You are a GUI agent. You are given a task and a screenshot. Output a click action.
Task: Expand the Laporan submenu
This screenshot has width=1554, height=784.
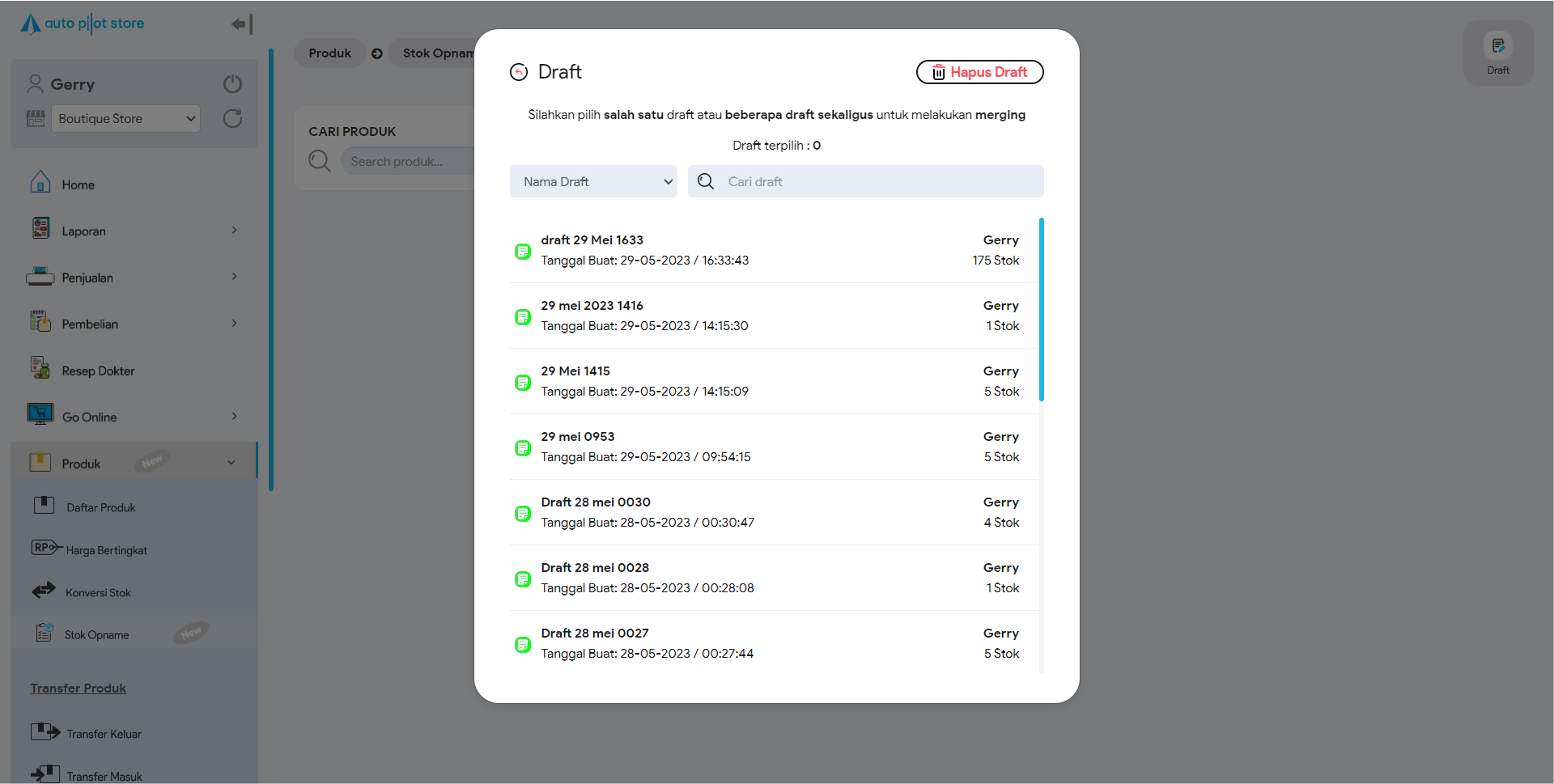coord(234,231)
